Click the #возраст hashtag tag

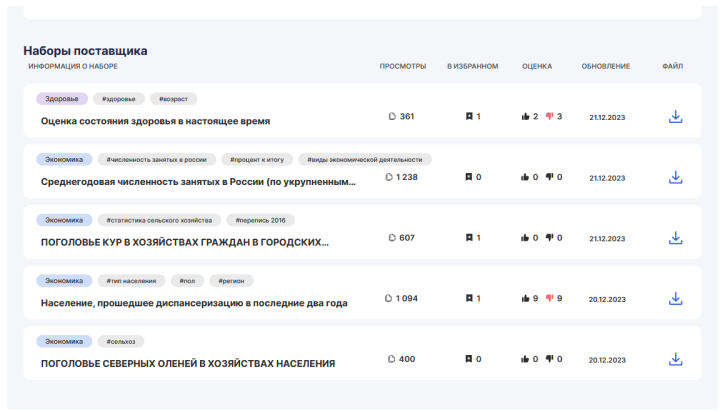pyautogui.click(x=174, y=99)
